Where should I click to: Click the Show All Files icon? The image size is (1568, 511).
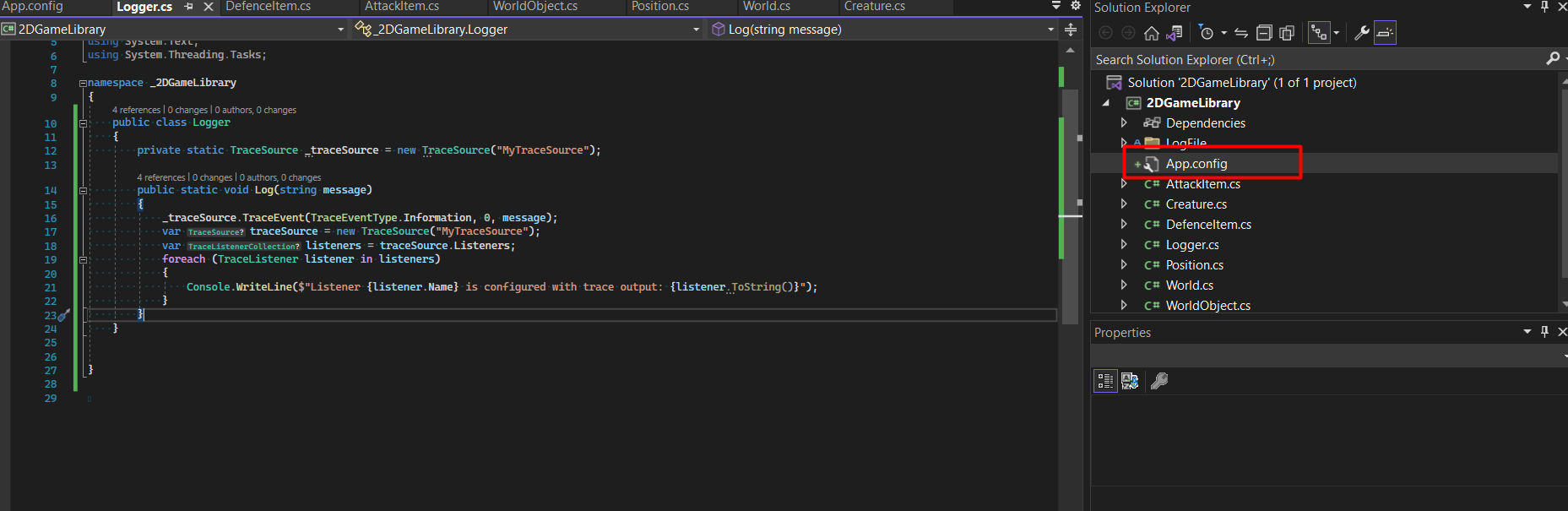click(1287, 33)
